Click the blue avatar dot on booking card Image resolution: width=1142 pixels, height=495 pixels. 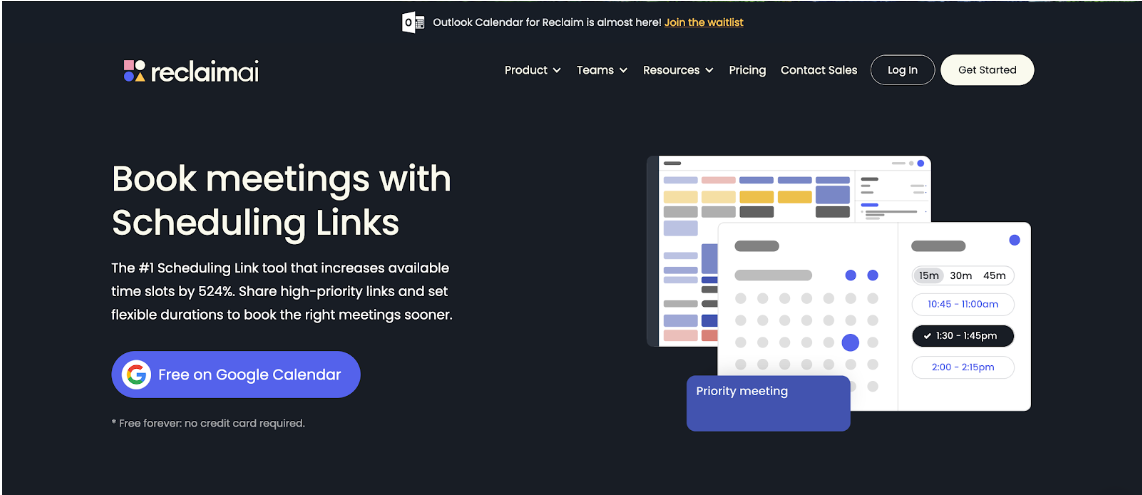tap(1014, 240)
